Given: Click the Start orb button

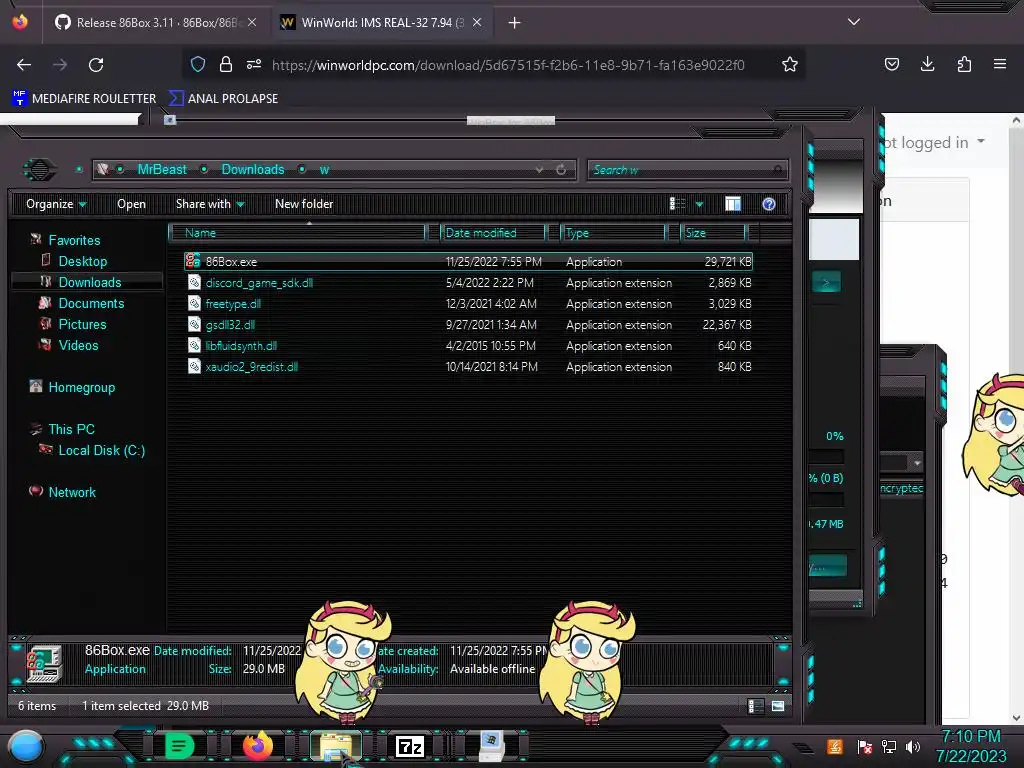Looking at the screenshot, I should [x=25, y=746].
